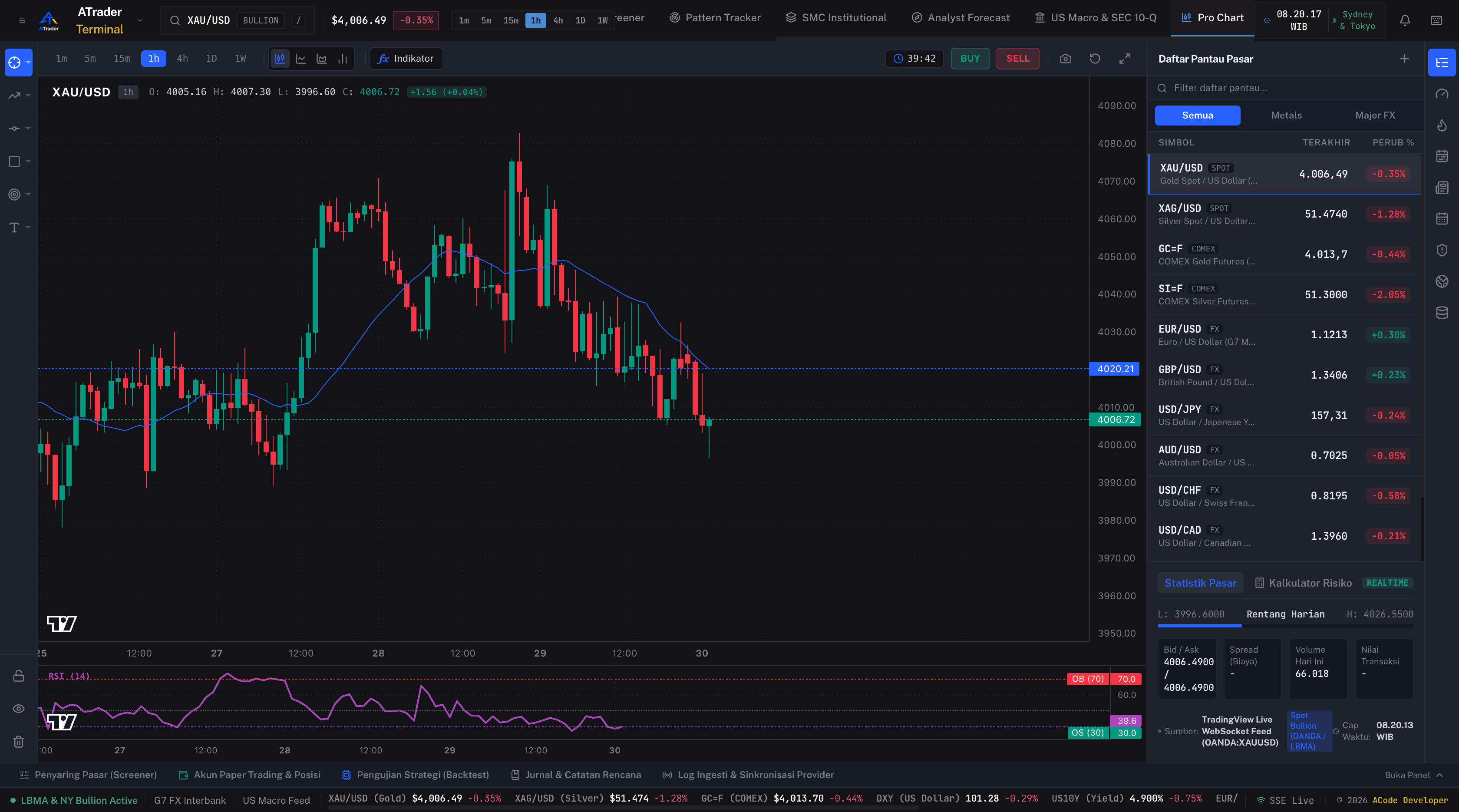Switch to line chart type
The width and height of the screenshot is (1459, 812).
tap(301, 58)
